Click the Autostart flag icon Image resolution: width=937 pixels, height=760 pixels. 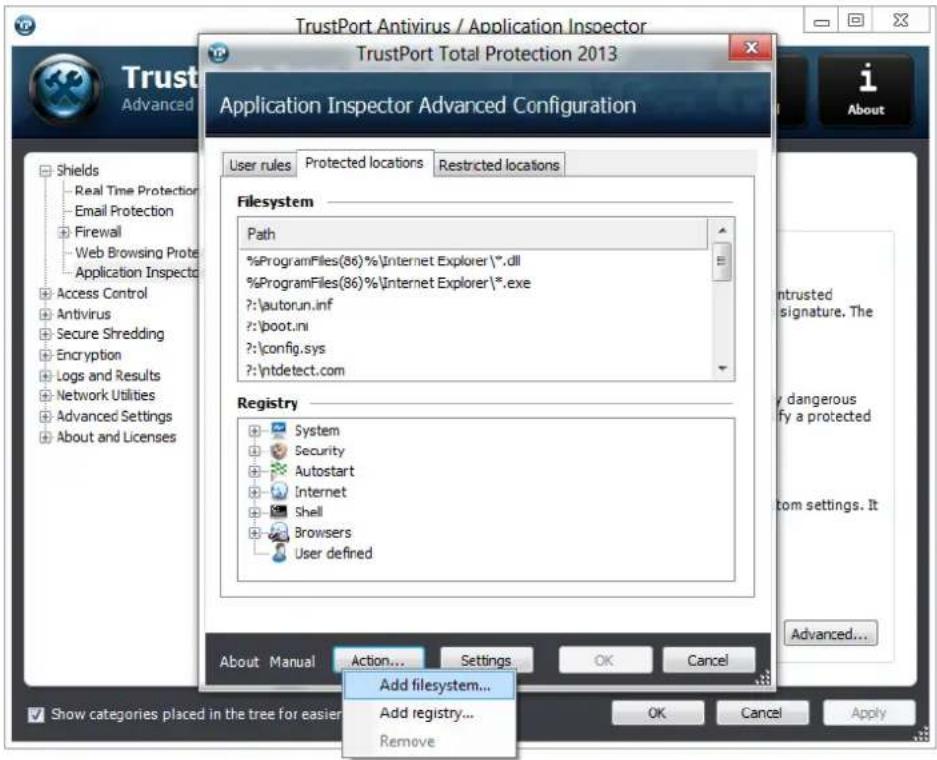point(278,471)
